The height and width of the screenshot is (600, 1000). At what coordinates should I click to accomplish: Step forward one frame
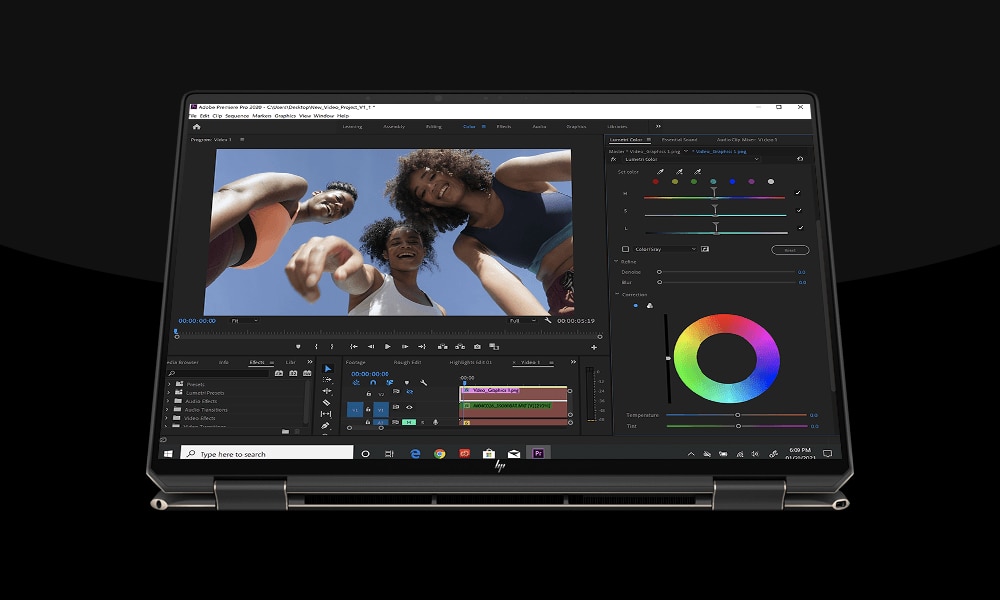pyautogui.click(x=405, y=347)
